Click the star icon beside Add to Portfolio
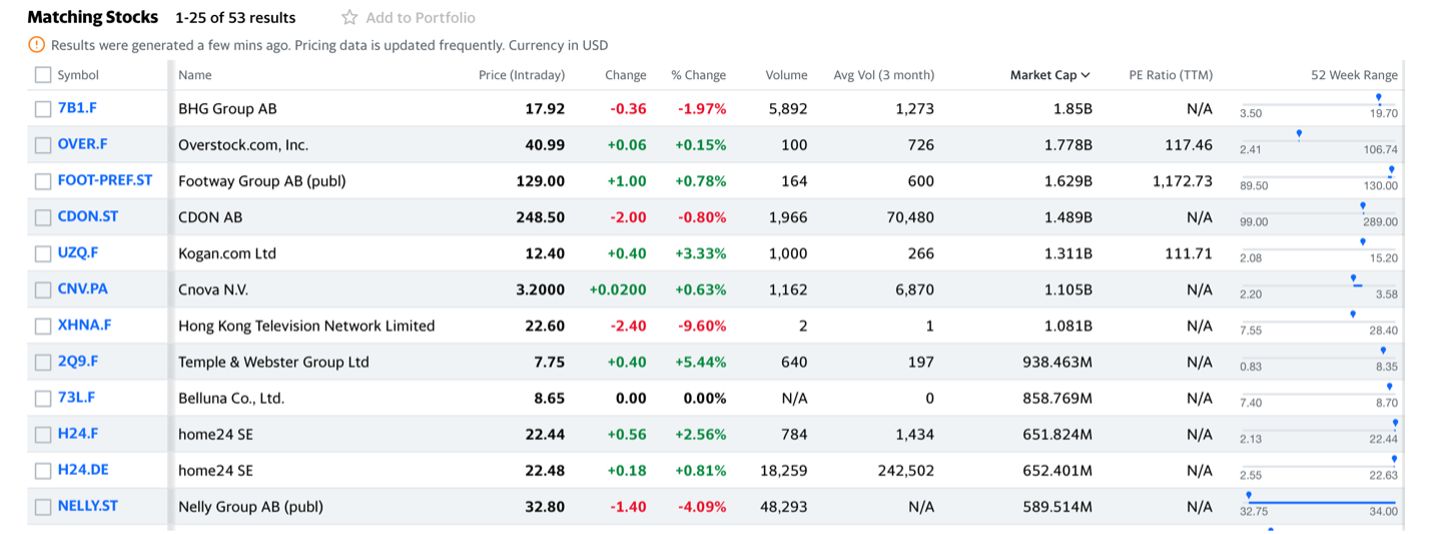This screenshot has width=1430, height=534. tap(349, 17)
